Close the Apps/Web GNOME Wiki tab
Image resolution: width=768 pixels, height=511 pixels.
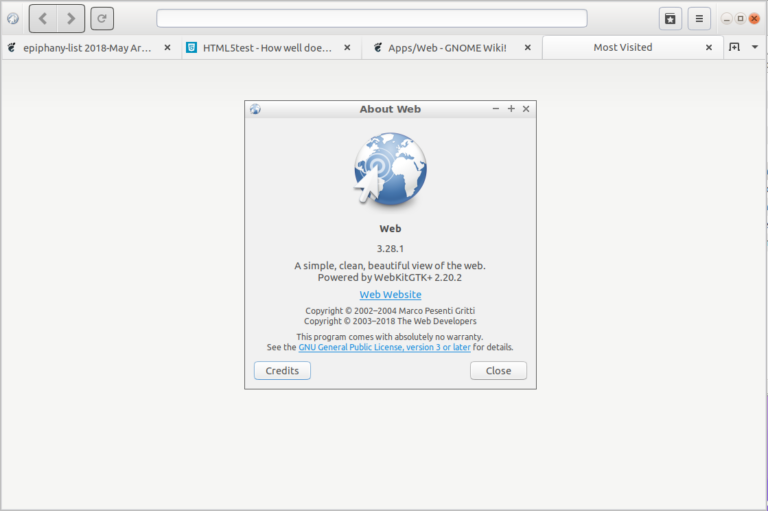coord(528,48)
